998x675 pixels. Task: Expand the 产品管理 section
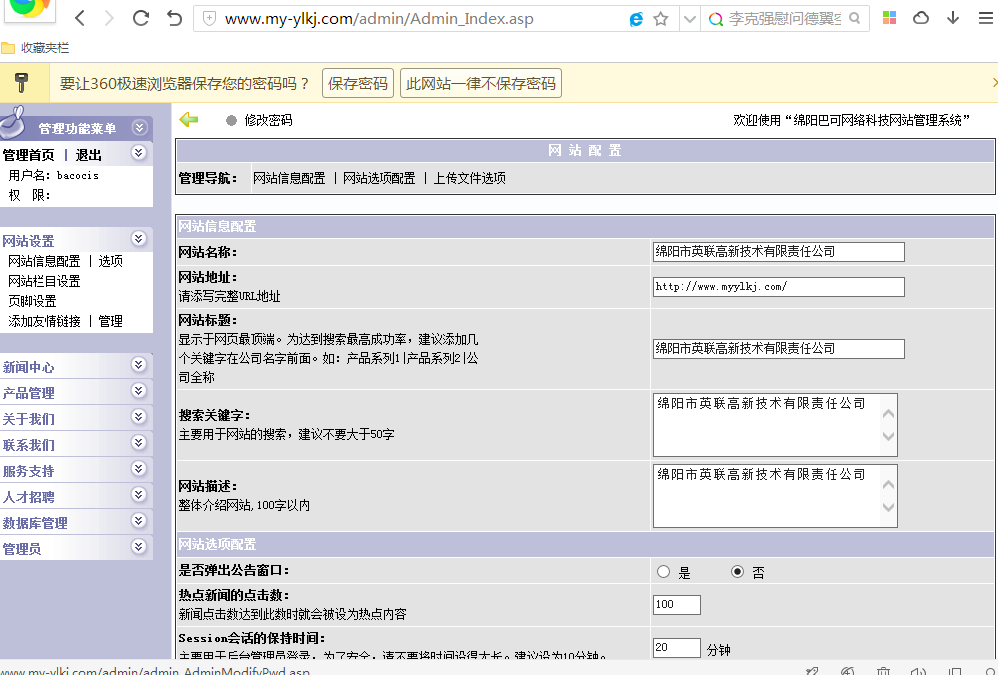point(138,391)
